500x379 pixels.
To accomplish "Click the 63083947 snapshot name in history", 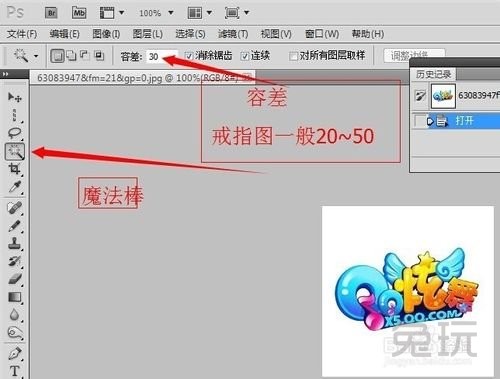I will pos(479,95).
